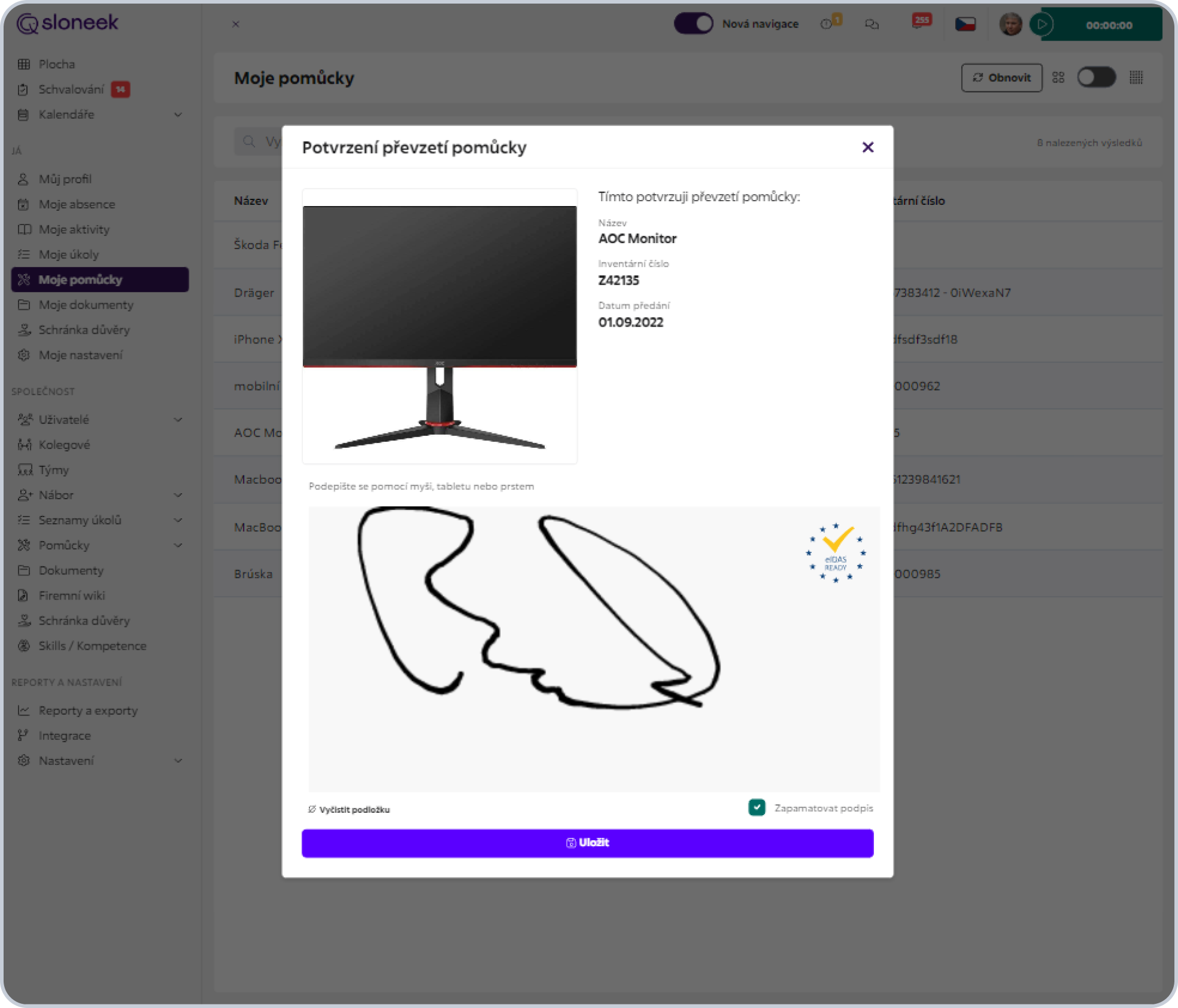Open Schránka důvěry under the JÁ section
1178x1008 pixels.
click(x=84, y=330)
